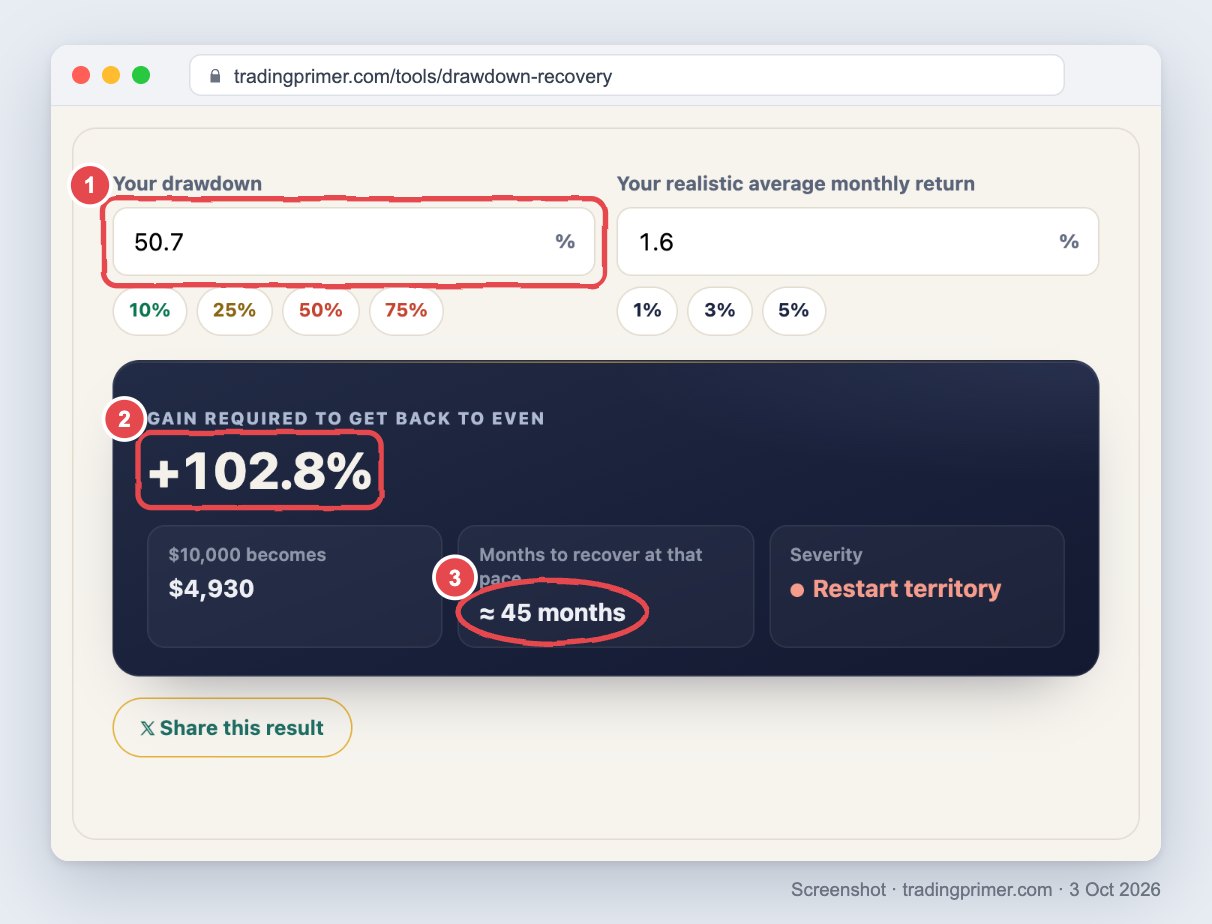Viewport: 1212px width, 924px height.
Task: Choose the 1% monthly return preset
Action: pos(647,310)
